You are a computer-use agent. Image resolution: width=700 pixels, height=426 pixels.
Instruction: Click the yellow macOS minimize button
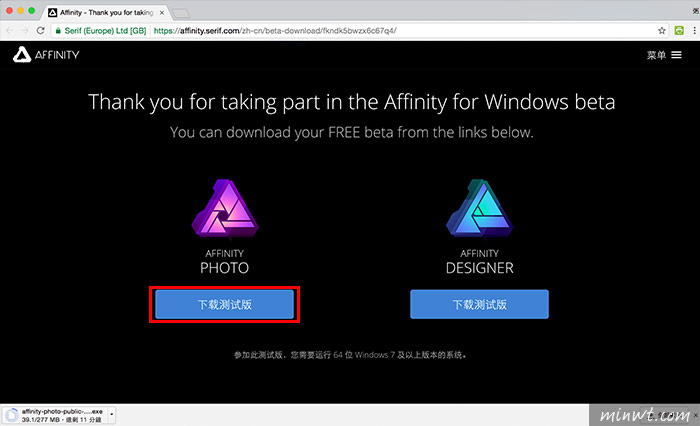point(21,10)
